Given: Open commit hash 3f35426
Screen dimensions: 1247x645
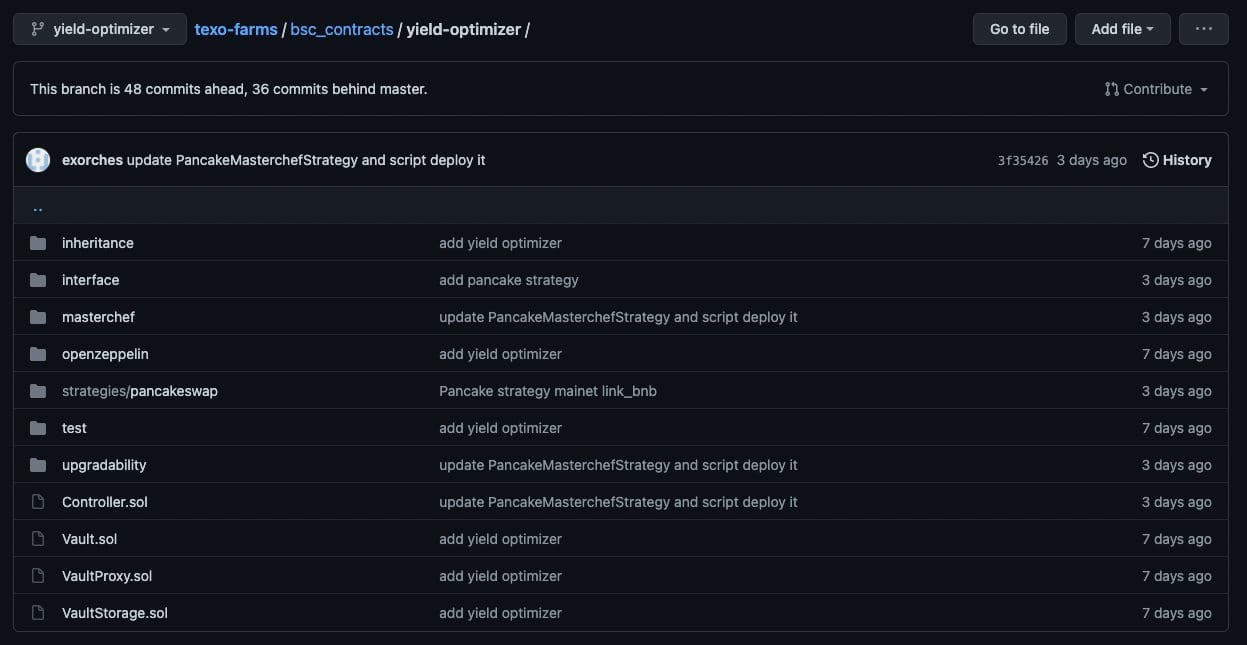Looking at the screenshot, I should pos(1023,160).
